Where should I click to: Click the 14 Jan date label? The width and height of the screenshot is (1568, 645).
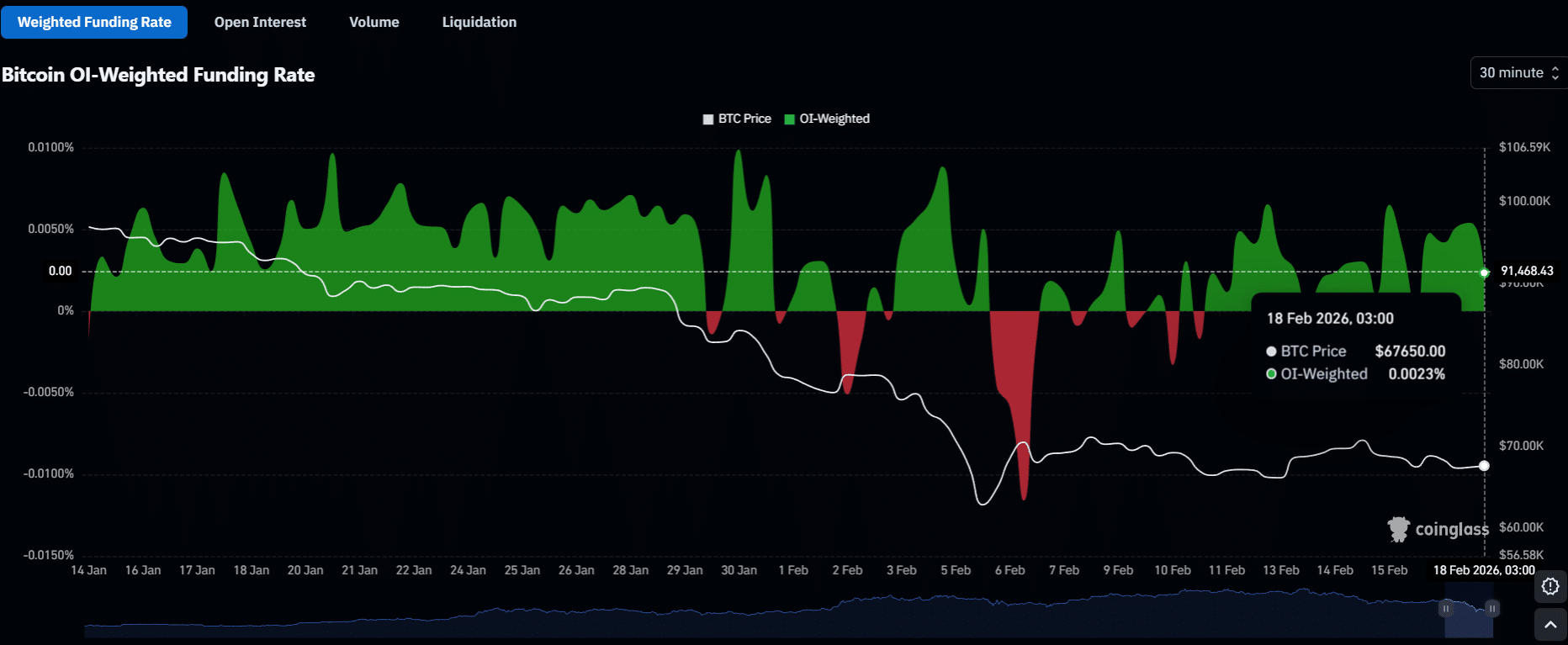click(89, 570)
